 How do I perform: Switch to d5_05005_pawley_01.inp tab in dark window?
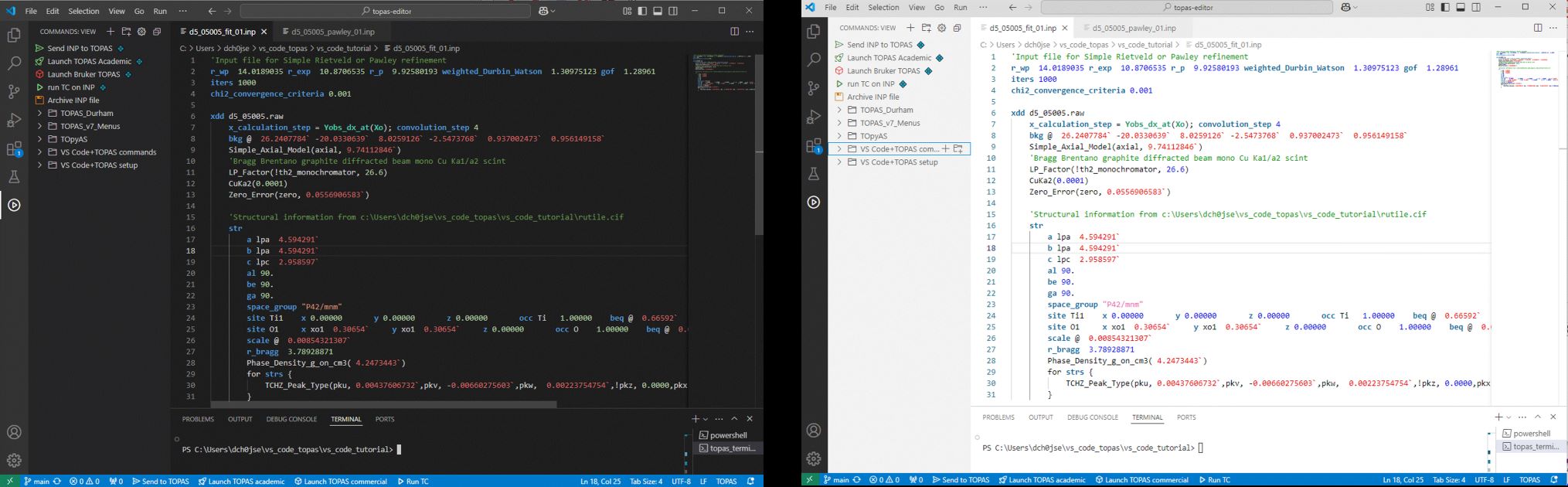(x=332, y=32)
